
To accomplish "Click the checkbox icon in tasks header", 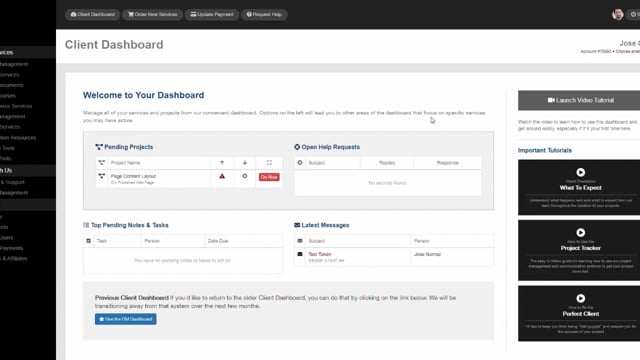I will (x=89, y=241).
